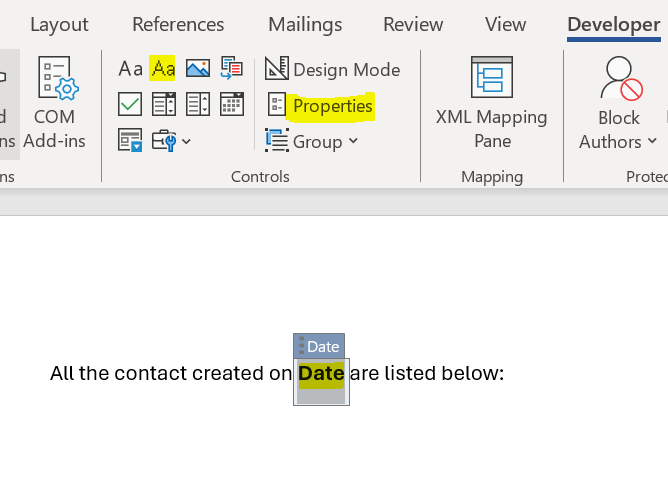Insert a Rich Text Content Control
Viewport: 668px width, 487px height.
coord(130,69)
